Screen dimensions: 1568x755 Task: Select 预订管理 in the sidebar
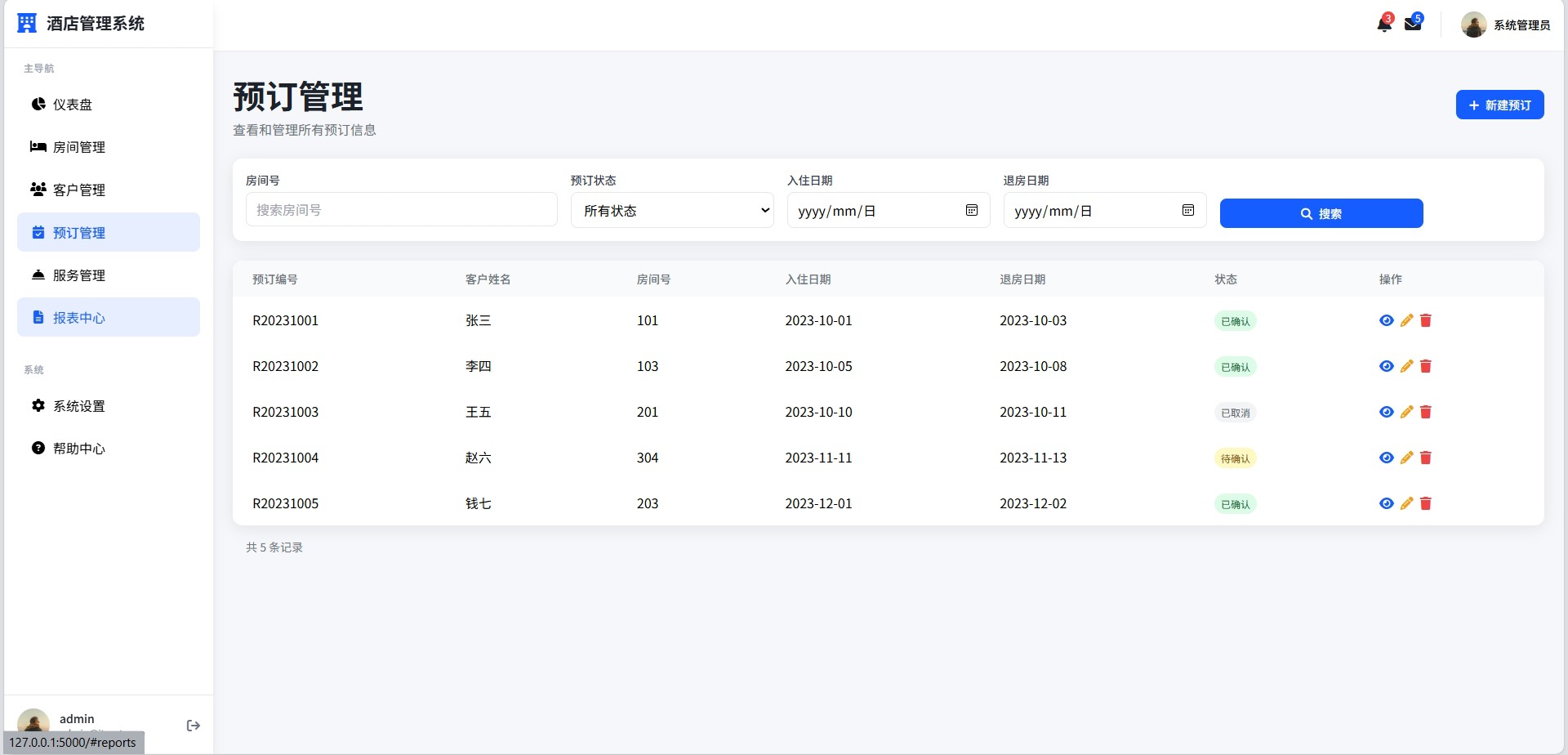(109, 232)
